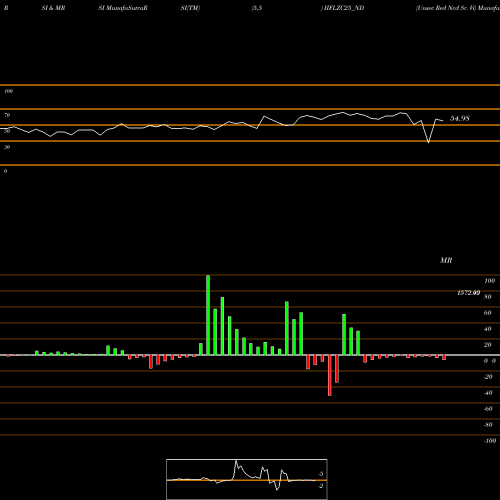This screenshot has height=500, width=500.
Task: Click the longest red MR bar
Action: click(330, 375)
